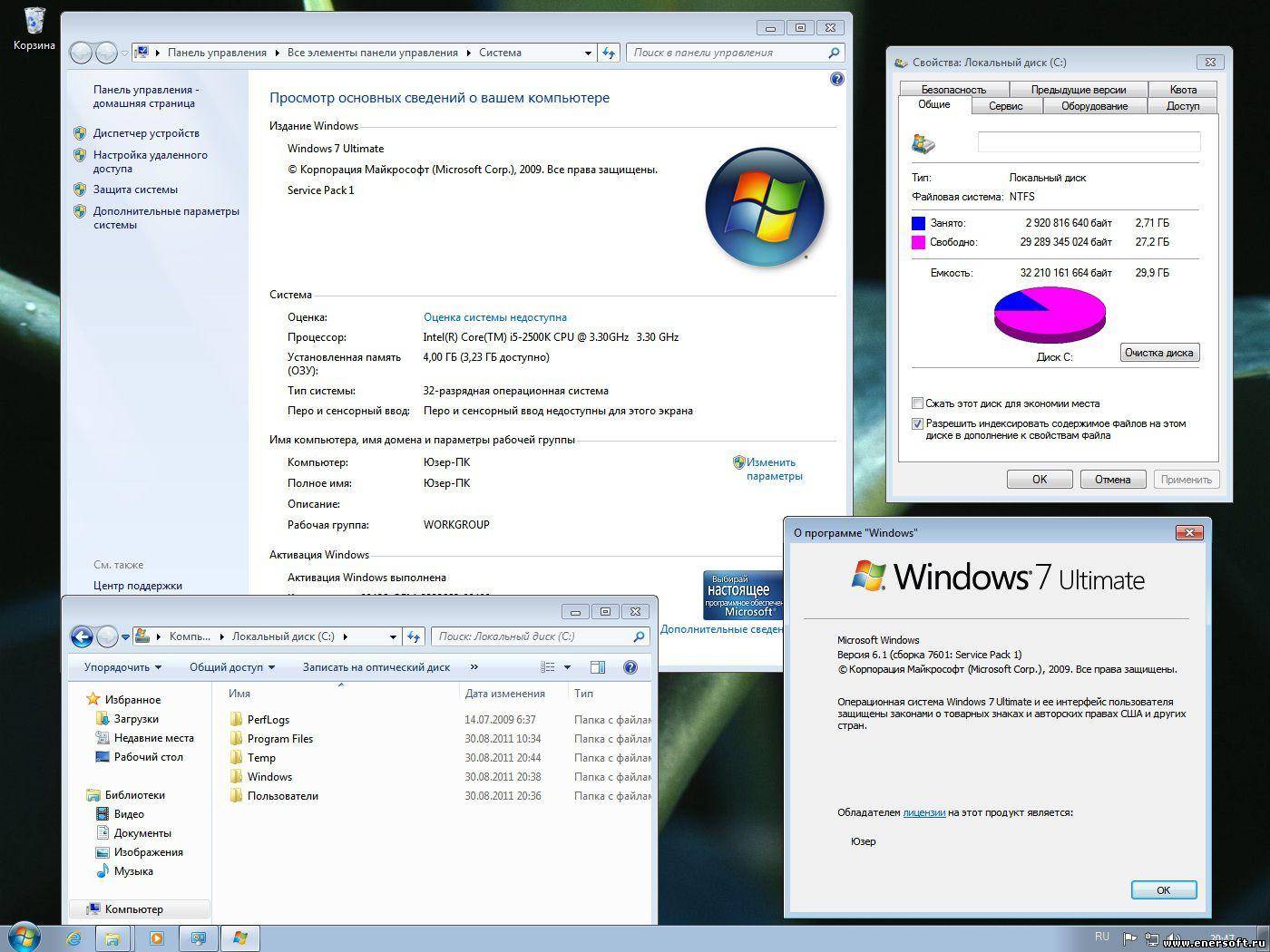Click the Genuine Microsoft software badge
This screenshot has height=952, width=1270.
click(743, 595)
